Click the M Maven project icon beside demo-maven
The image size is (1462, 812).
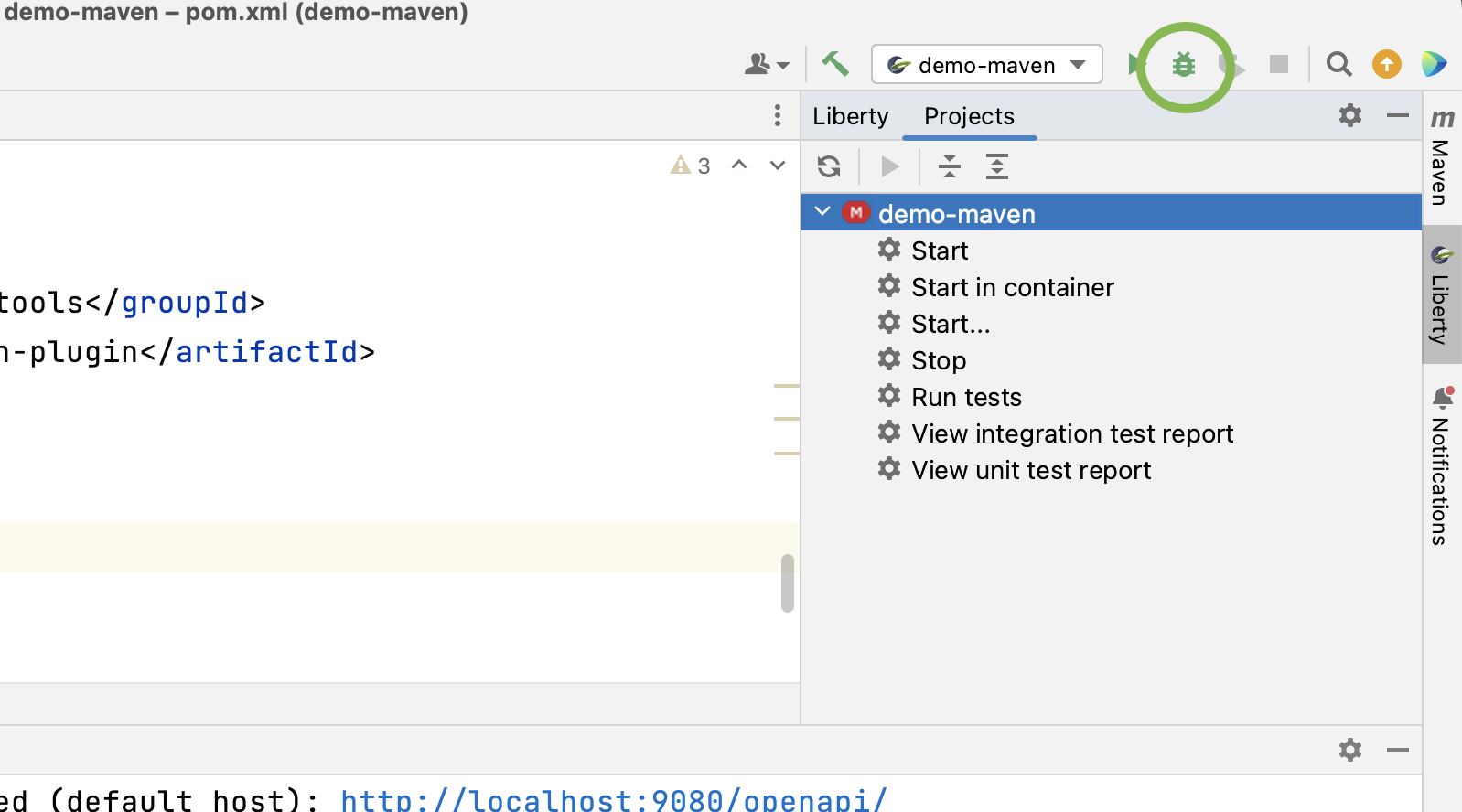[x=855, y=212]
